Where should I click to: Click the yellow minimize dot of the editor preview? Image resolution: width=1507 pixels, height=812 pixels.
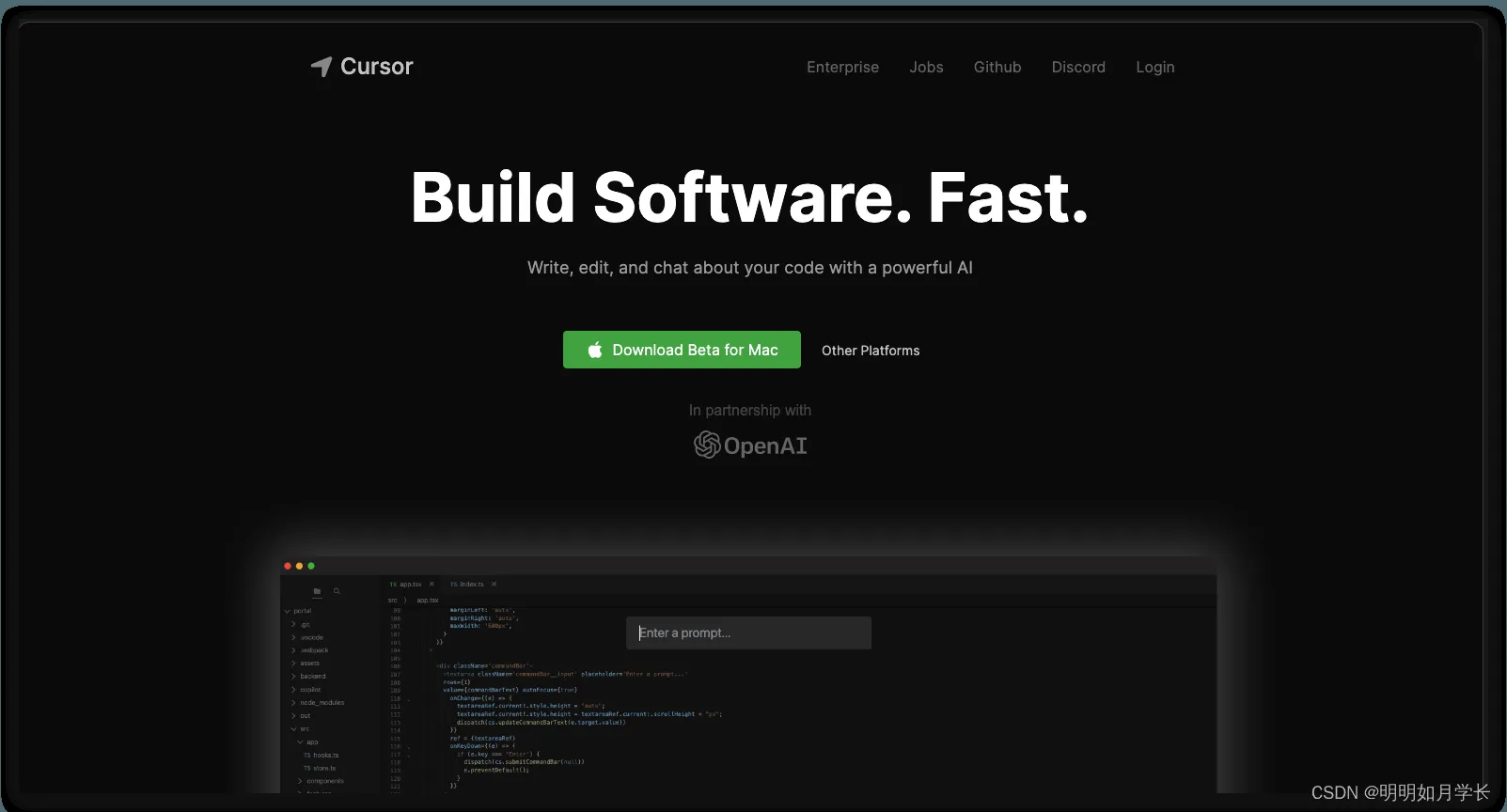(x=299, y=566)
